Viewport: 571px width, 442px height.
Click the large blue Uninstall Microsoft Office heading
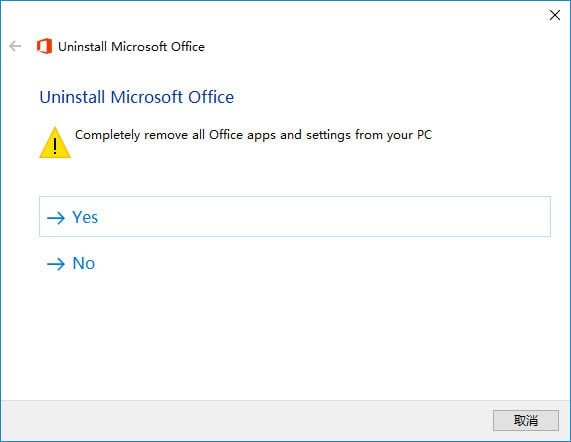coord(137,97)
